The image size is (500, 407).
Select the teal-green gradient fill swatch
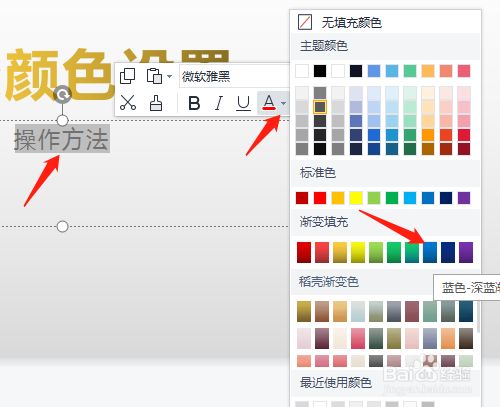[412, 252]
